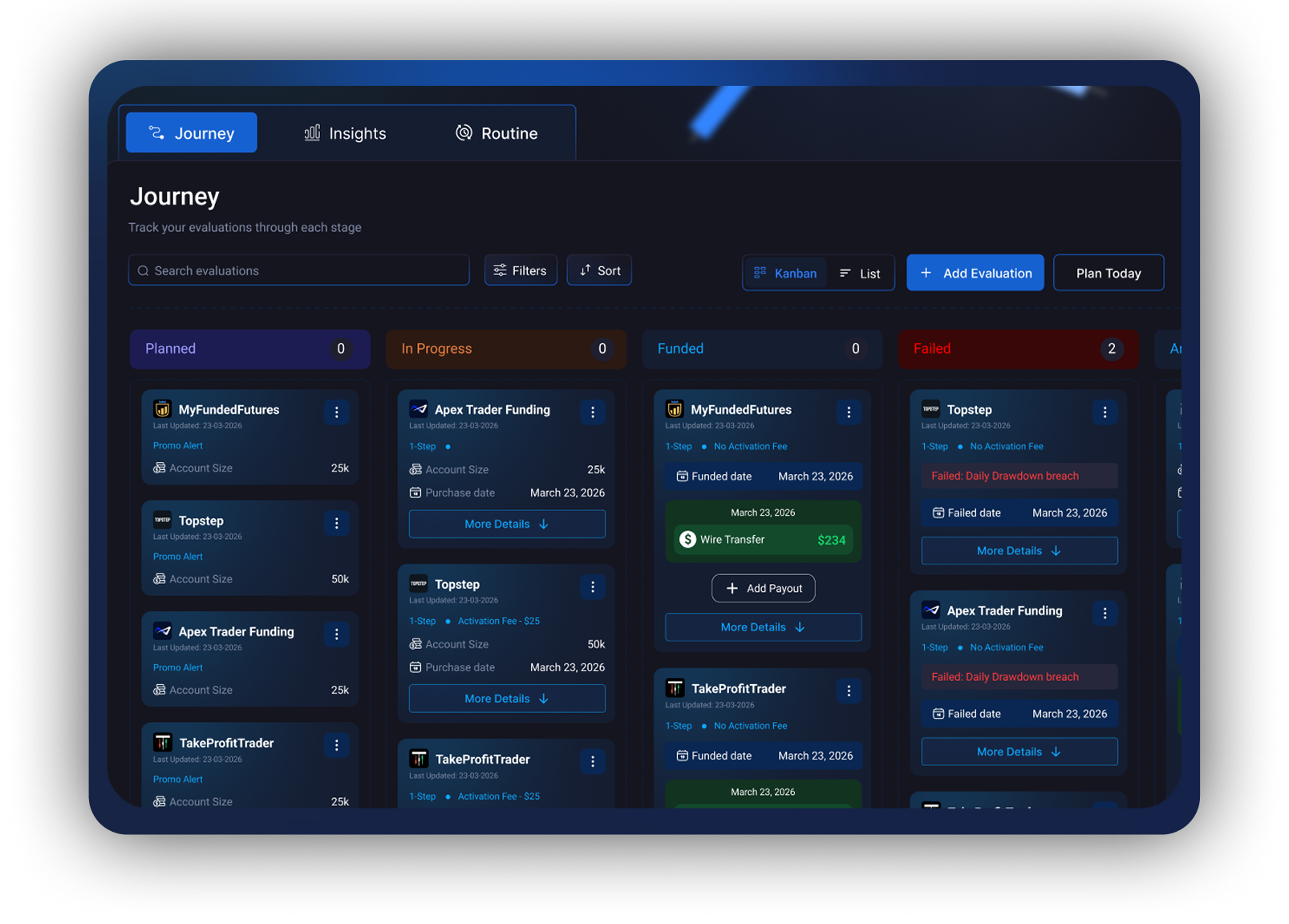
Task: Open menu on Planned TakeProfitTrader card
Action: pyautogui.click(x=337, y=745)
